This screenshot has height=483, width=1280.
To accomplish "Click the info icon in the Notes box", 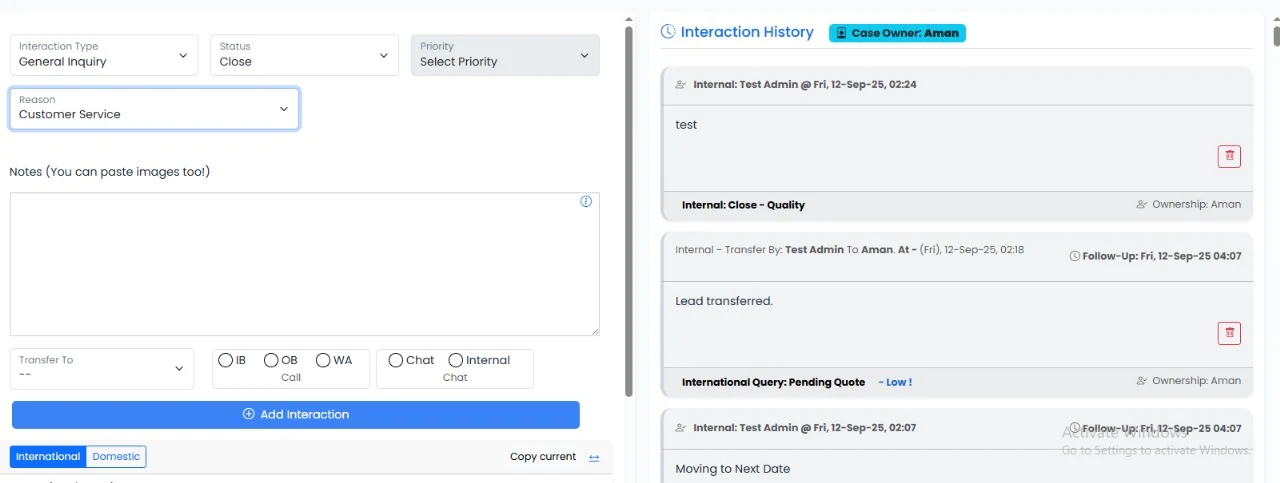I will pos(586,201).
